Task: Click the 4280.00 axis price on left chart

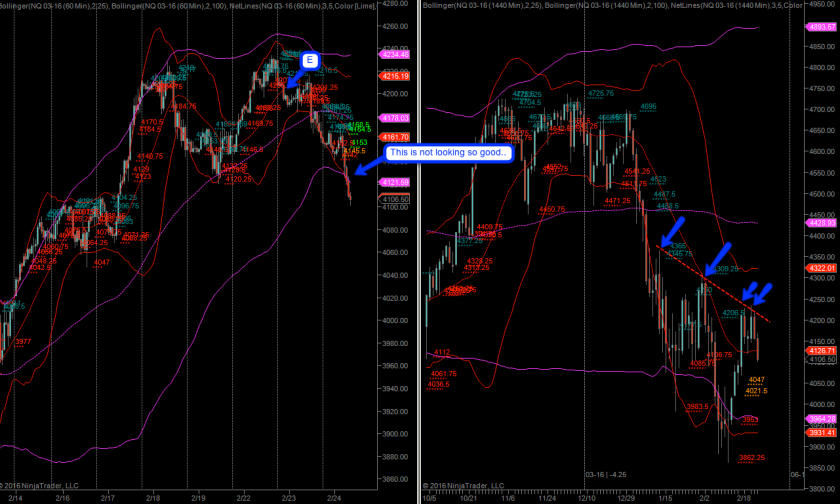Action: [396, 4]
